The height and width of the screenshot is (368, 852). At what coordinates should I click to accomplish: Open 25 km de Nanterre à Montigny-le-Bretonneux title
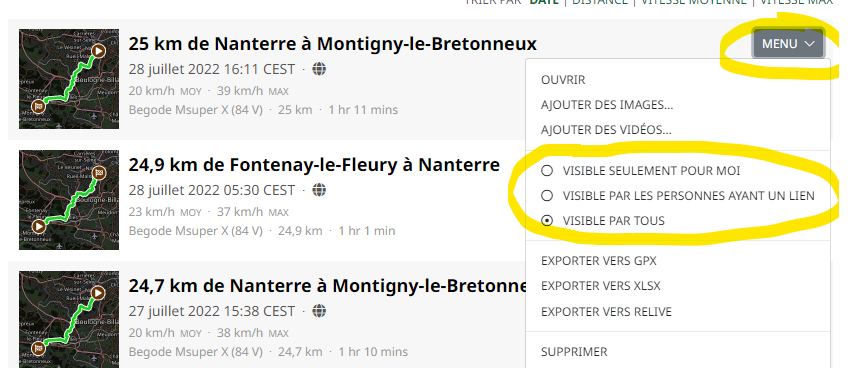pos(333,43)
